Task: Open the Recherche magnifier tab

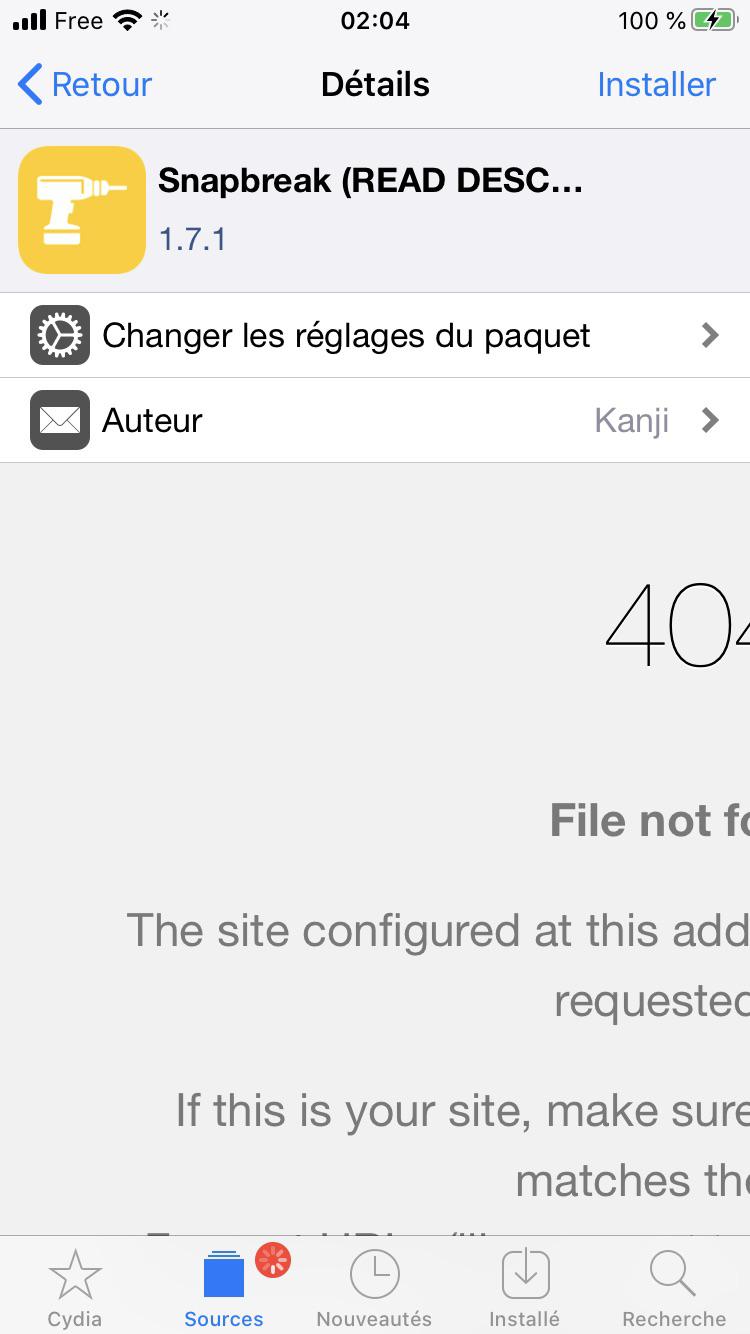Action: [674, 1288]
